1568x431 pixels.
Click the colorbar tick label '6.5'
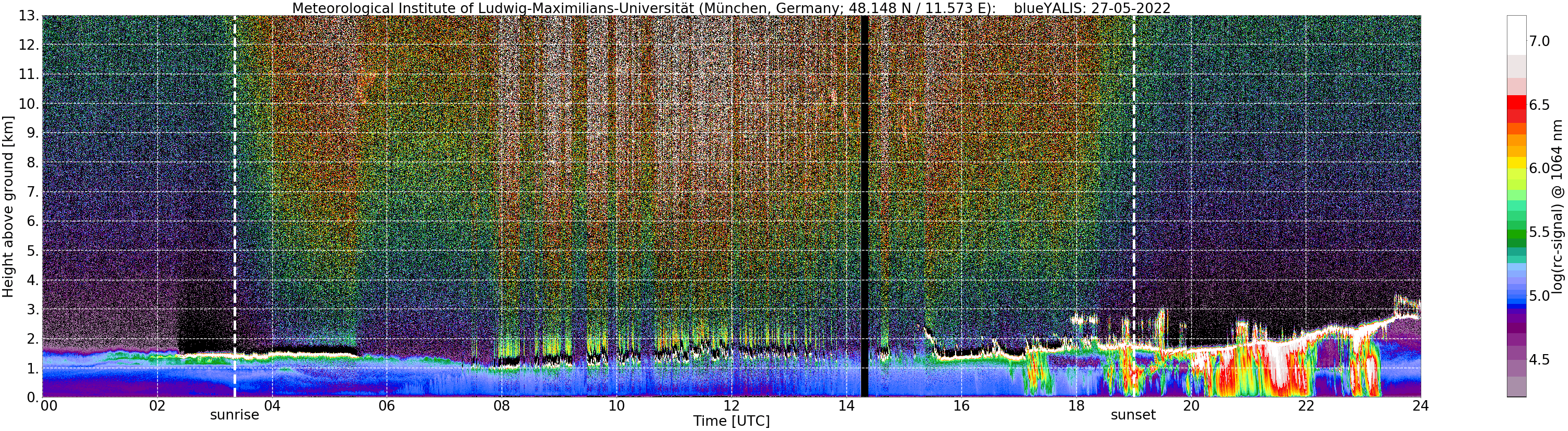coord(1539,105)
